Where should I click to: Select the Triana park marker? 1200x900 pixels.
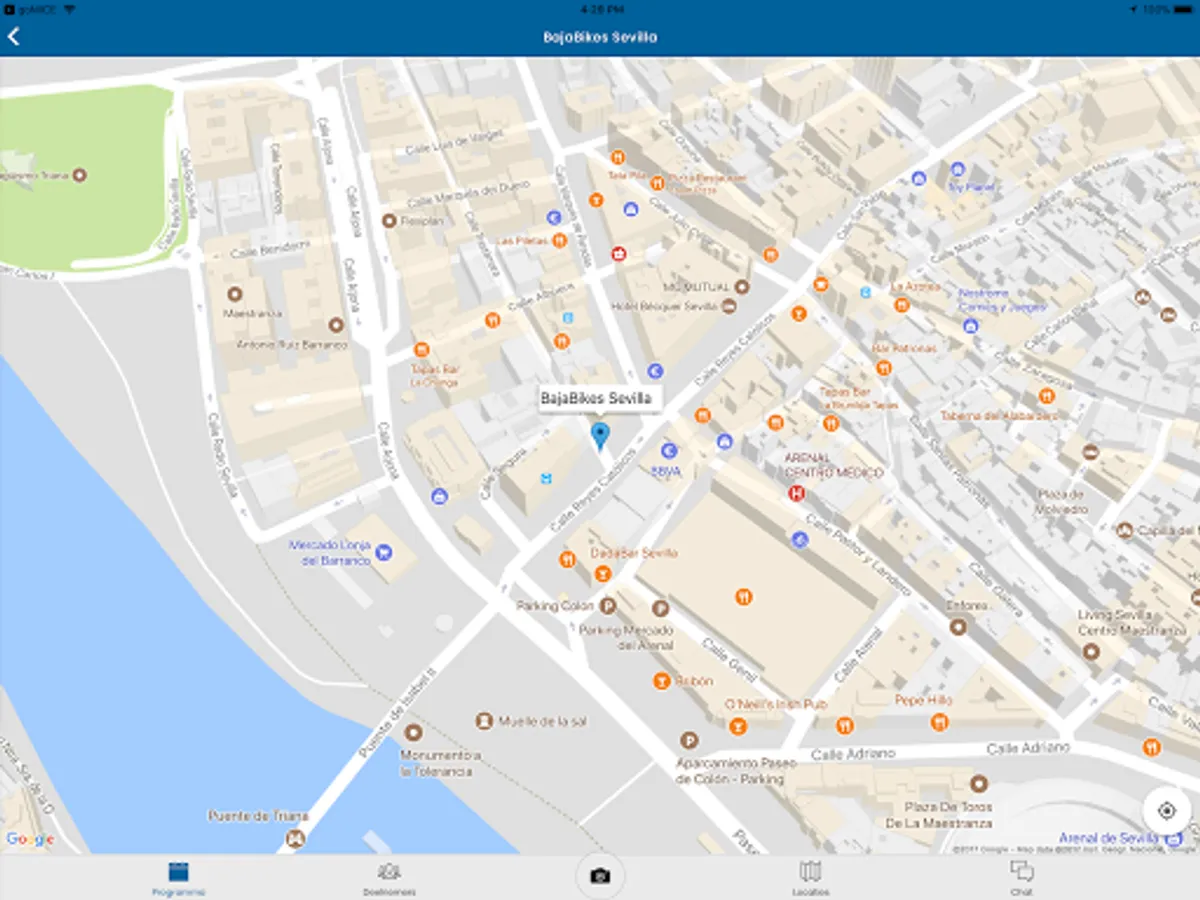click(80, 175)
